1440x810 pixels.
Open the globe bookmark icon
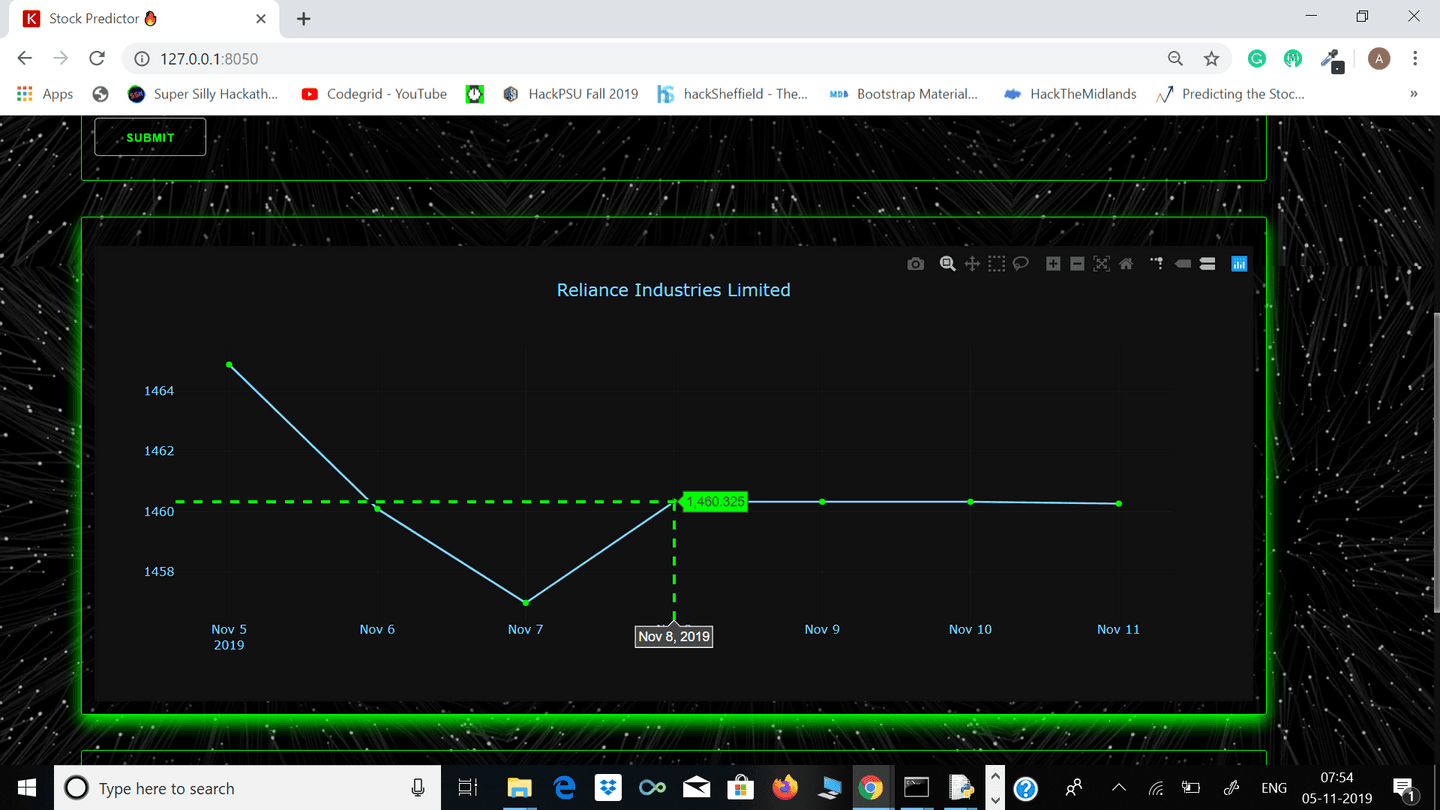pyautogui.click(x=100, y=94)
